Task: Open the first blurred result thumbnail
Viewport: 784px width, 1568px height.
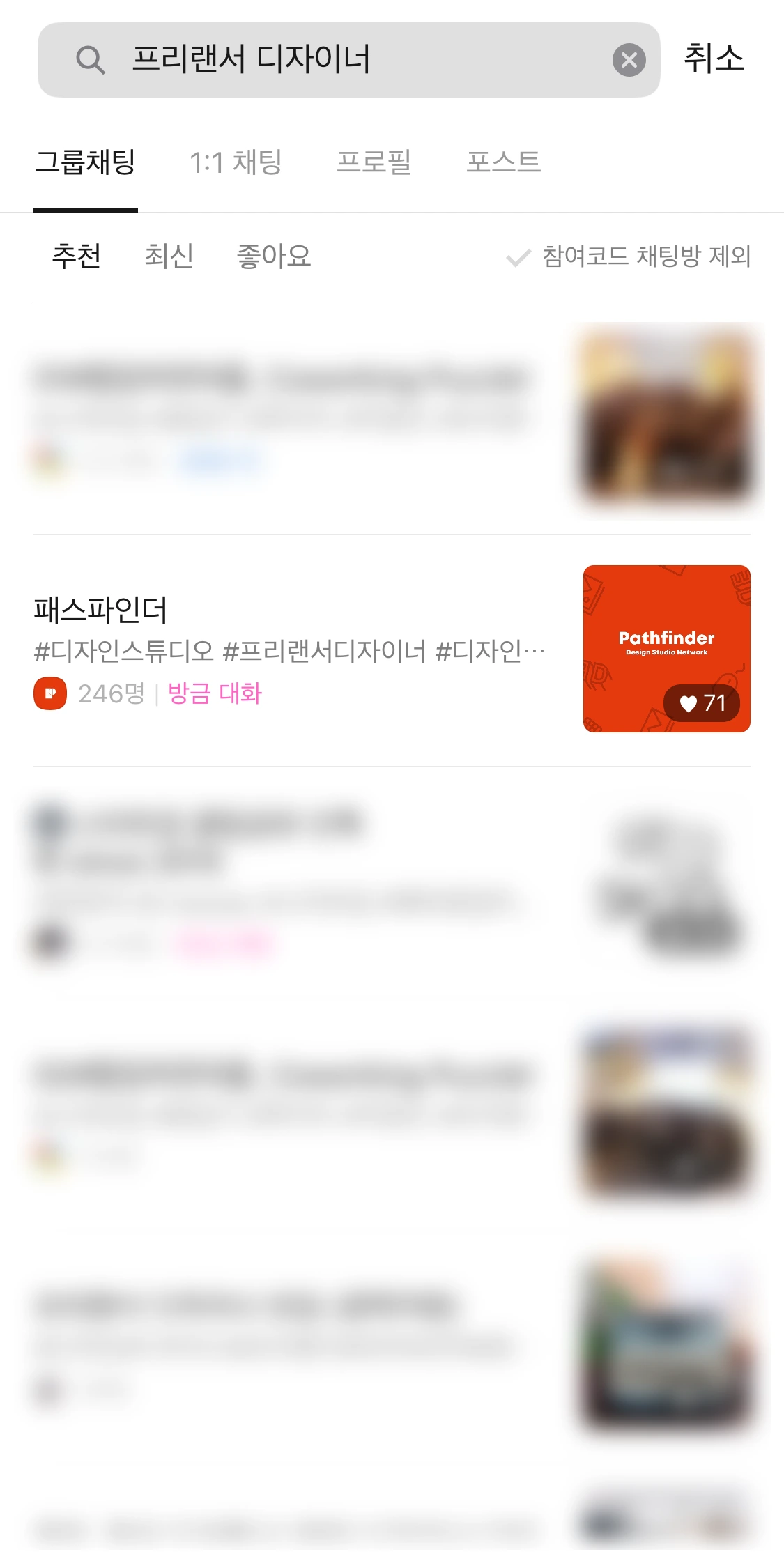Action: [x=668, y=417]
